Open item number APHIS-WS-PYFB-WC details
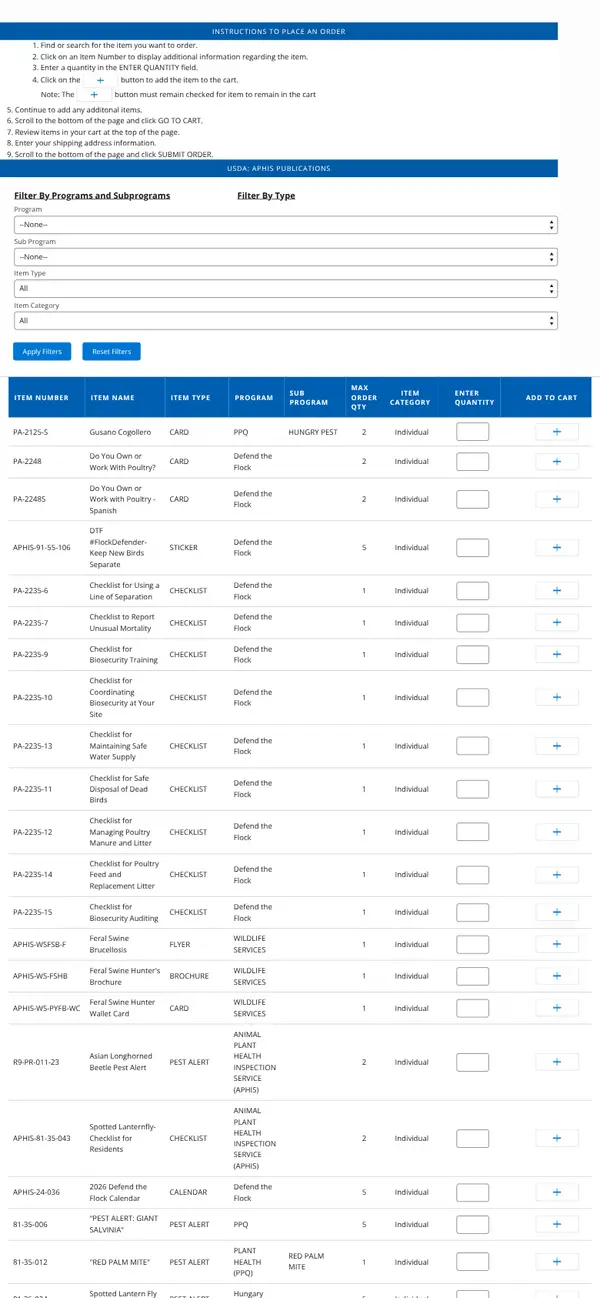This screenshot has height=1298, width=600. click(x=46, y=1008)
